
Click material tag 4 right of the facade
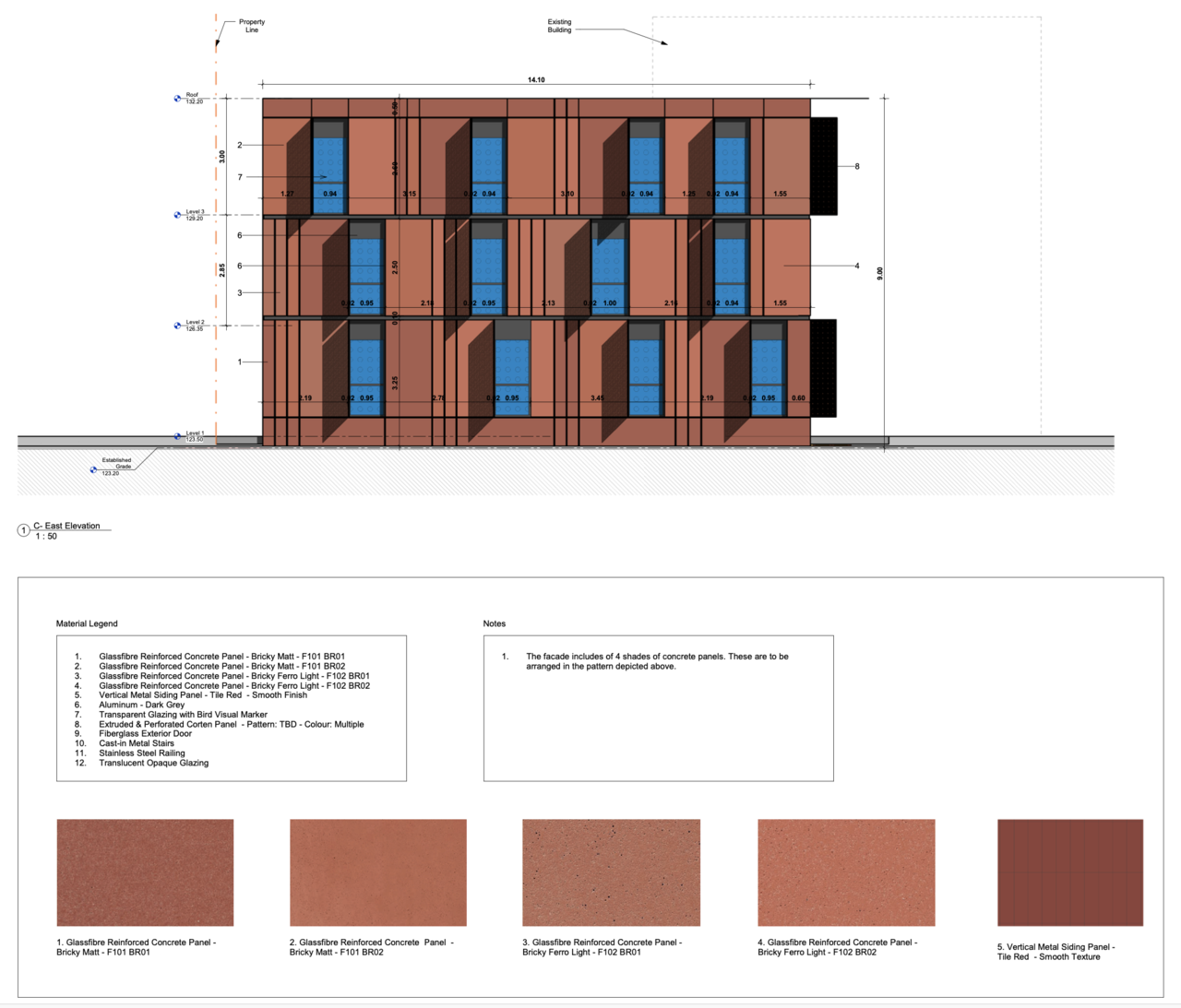point(857,267)
